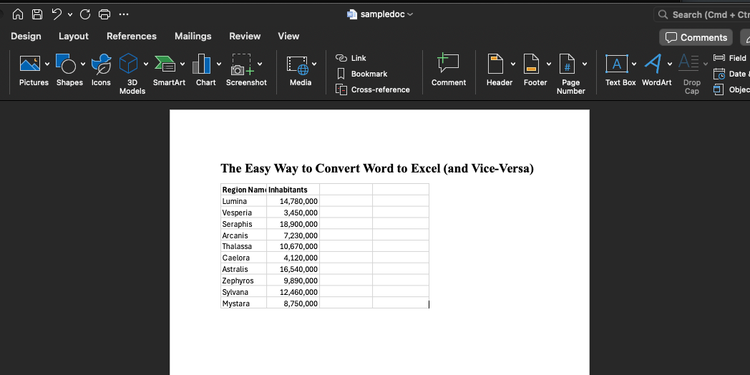The width and height of the screenshot is (750, 375).
Task: Switch to the Layout tab
Action: tap(74, 36)
